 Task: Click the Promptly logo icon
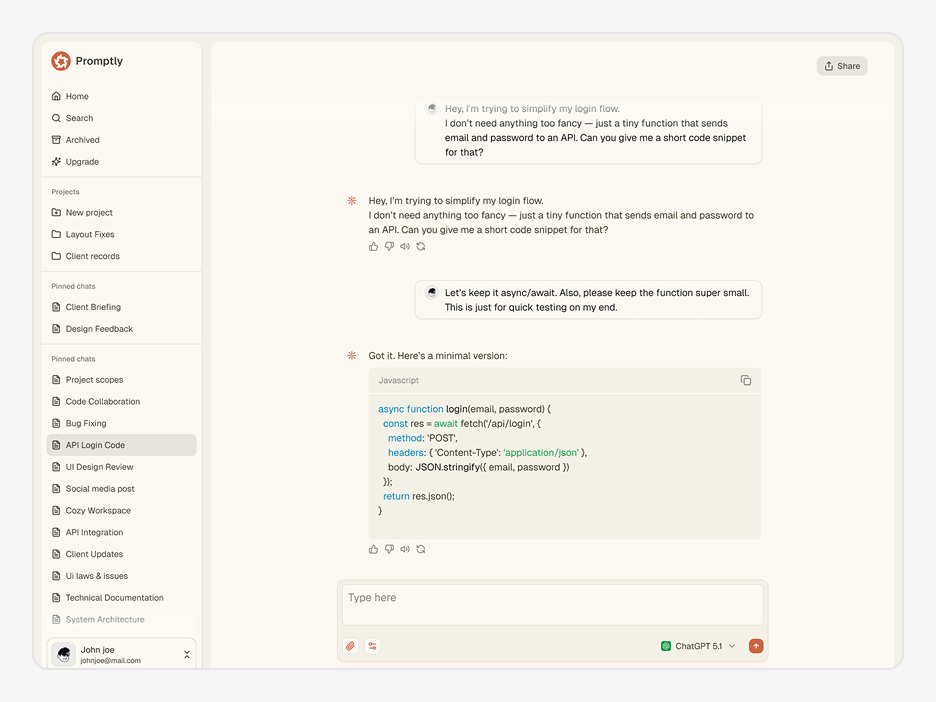[61, 61]
